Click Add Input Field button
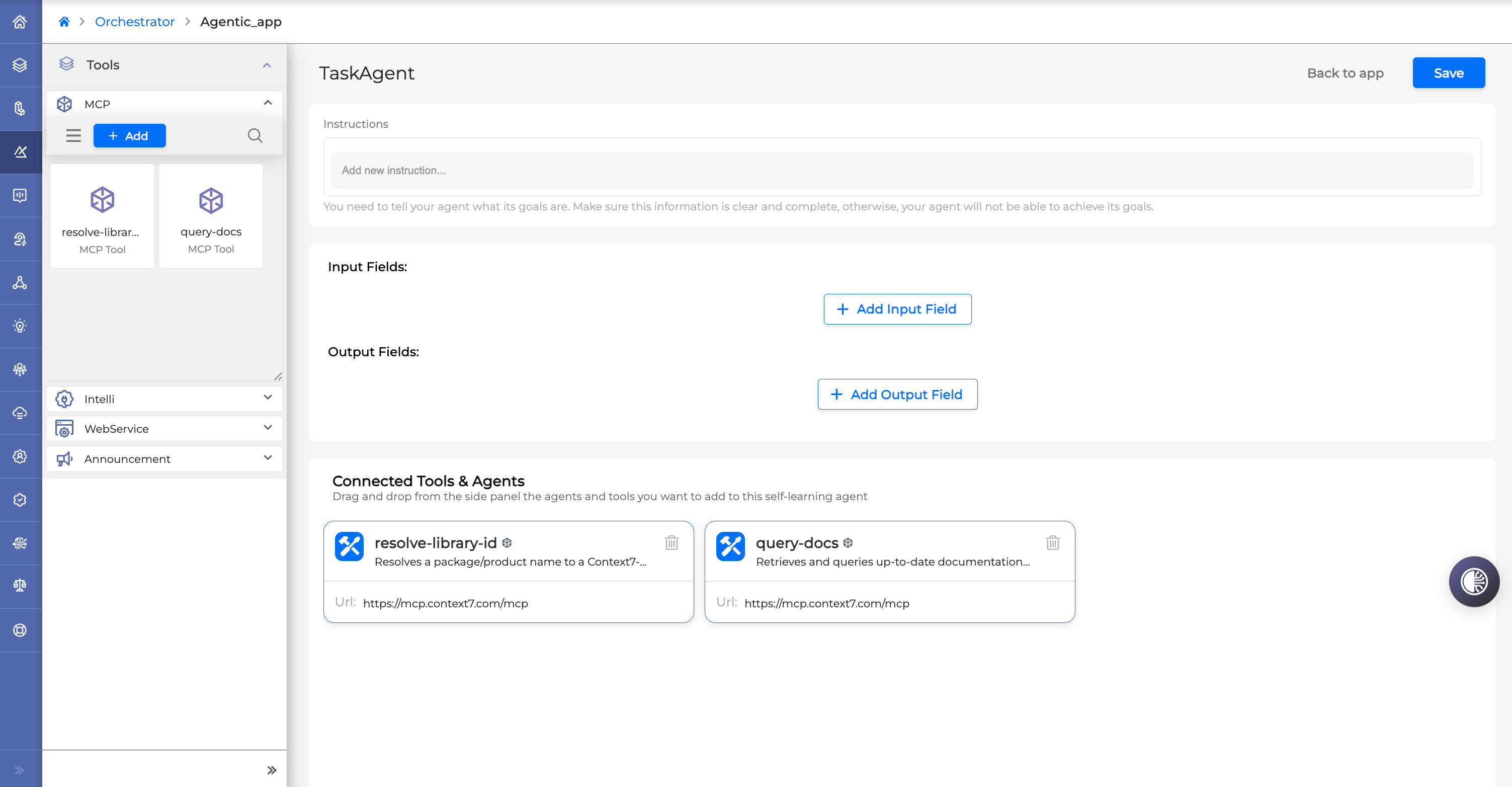The width and height of the screenshot is (1512, 787). click(x=897, y=309)
